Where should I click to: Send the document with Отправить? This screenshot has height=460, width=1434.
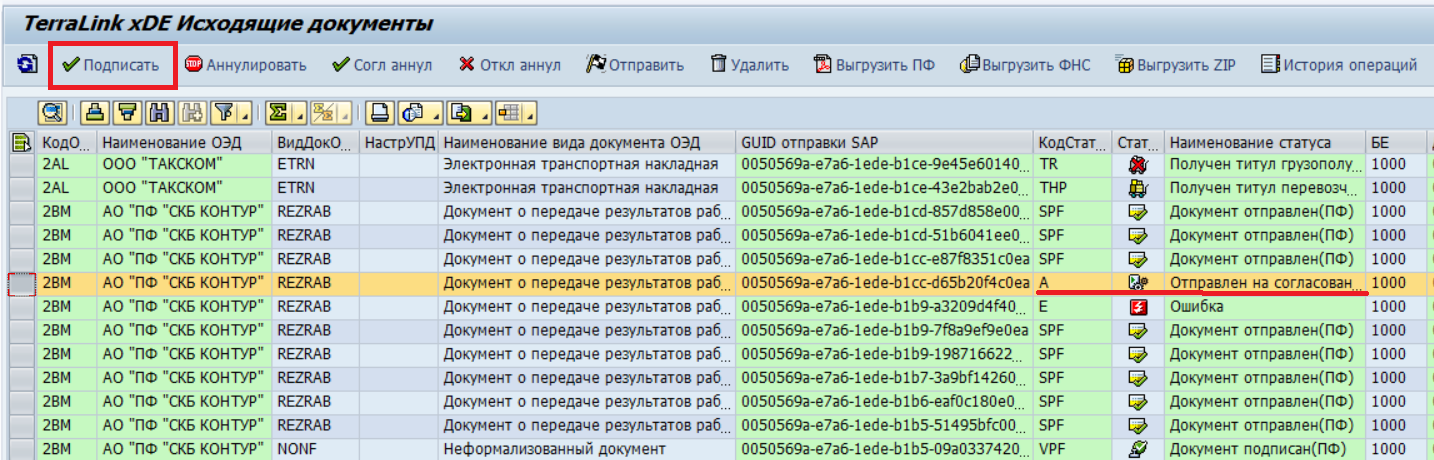(x=635, y=66)
